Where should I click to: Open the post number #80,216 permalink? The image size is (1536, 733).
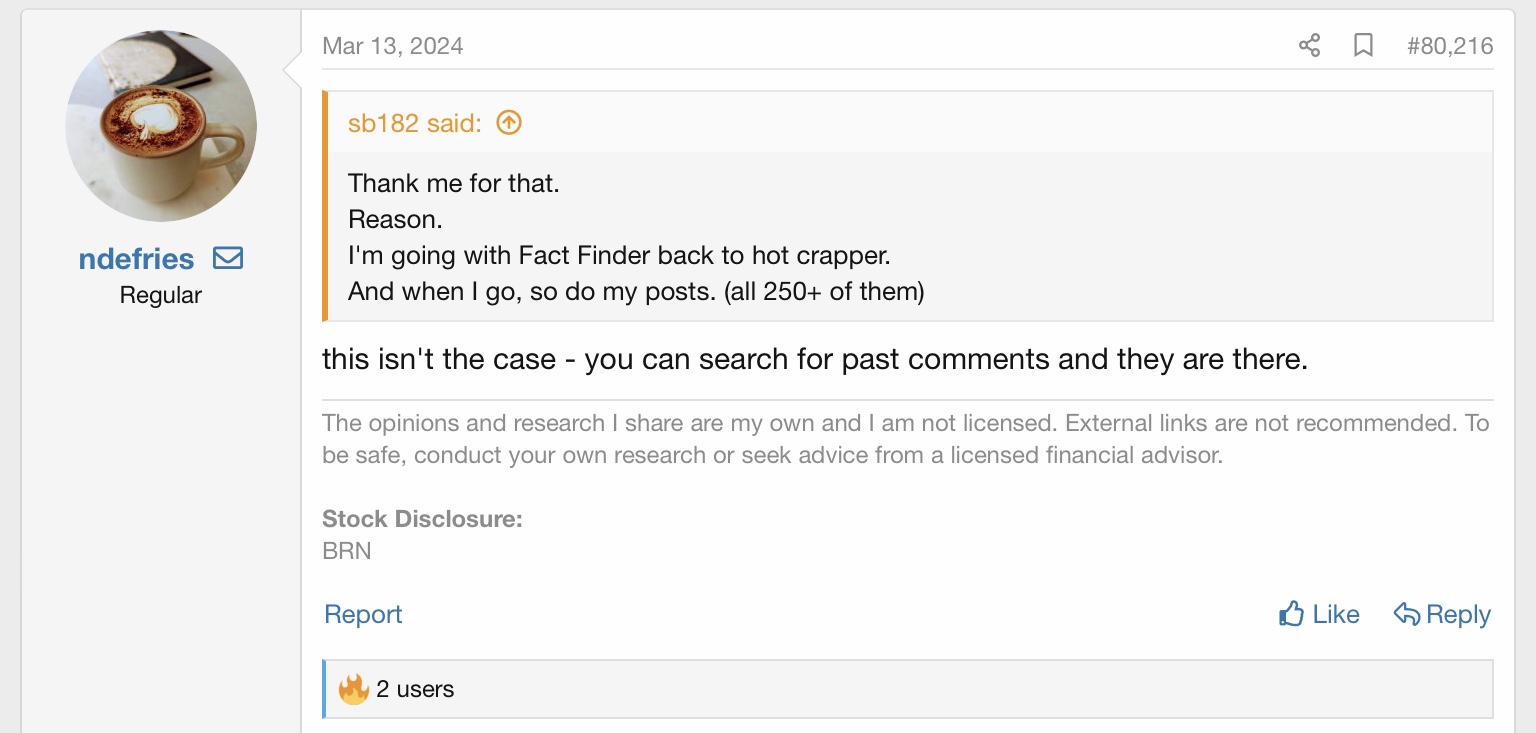[x=1449, y=45]
